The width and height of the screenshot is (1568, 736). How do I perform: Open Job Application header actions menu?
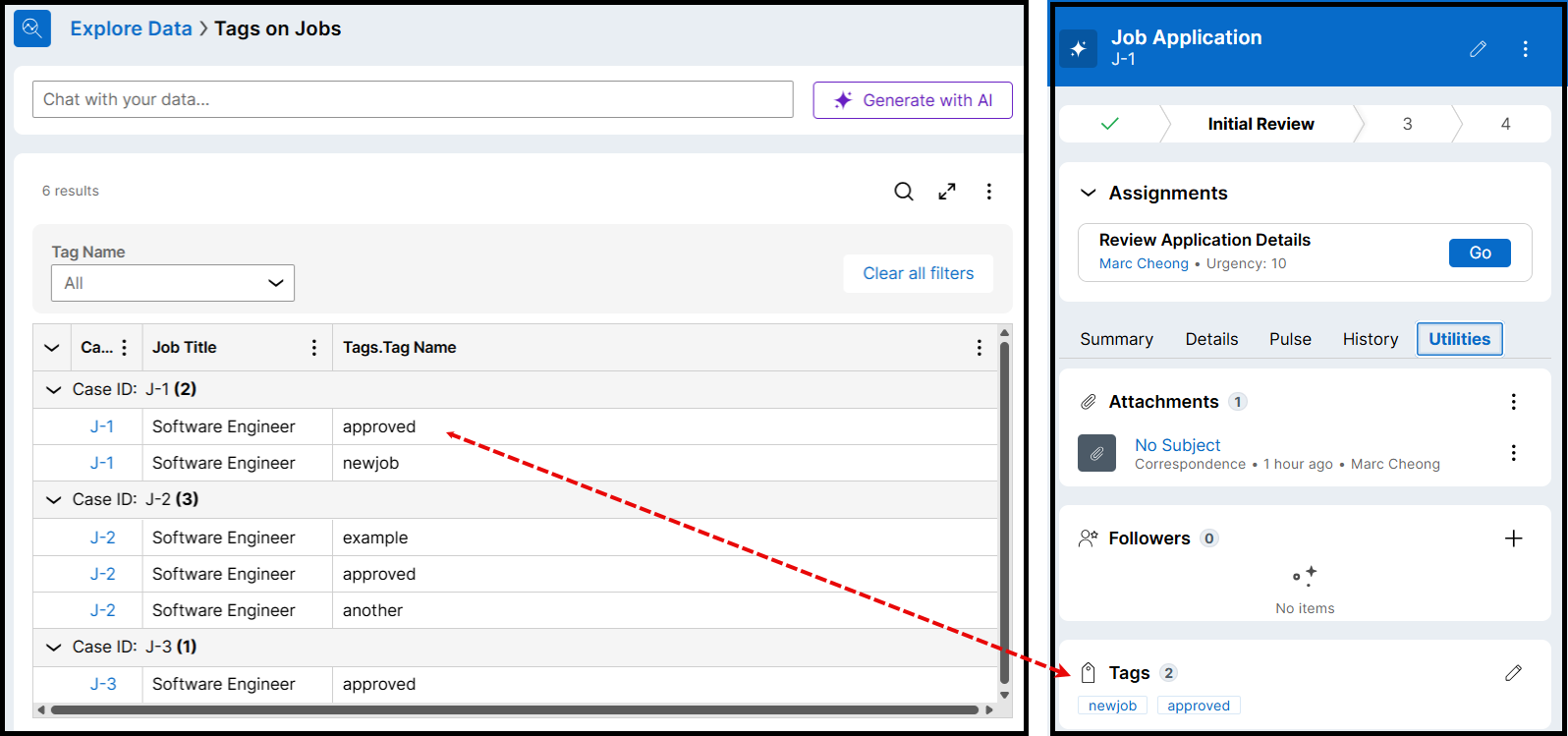1525,49
